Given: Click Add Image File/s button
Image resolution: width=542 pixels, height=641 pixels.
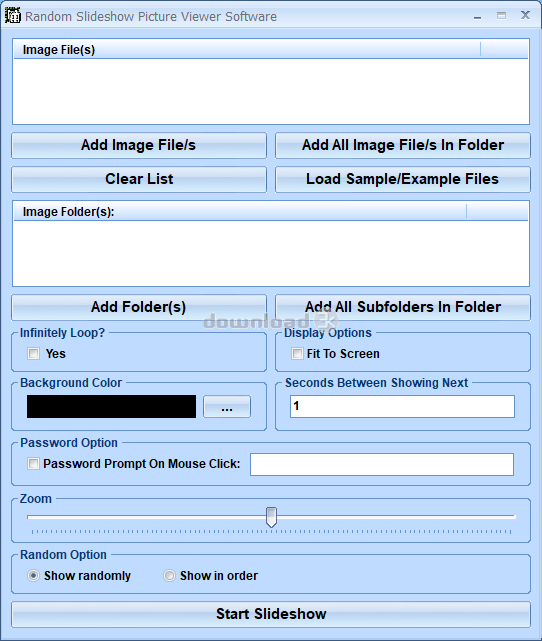Looking at the screenshot, I should pyautogui.click(x=139, y=145).
